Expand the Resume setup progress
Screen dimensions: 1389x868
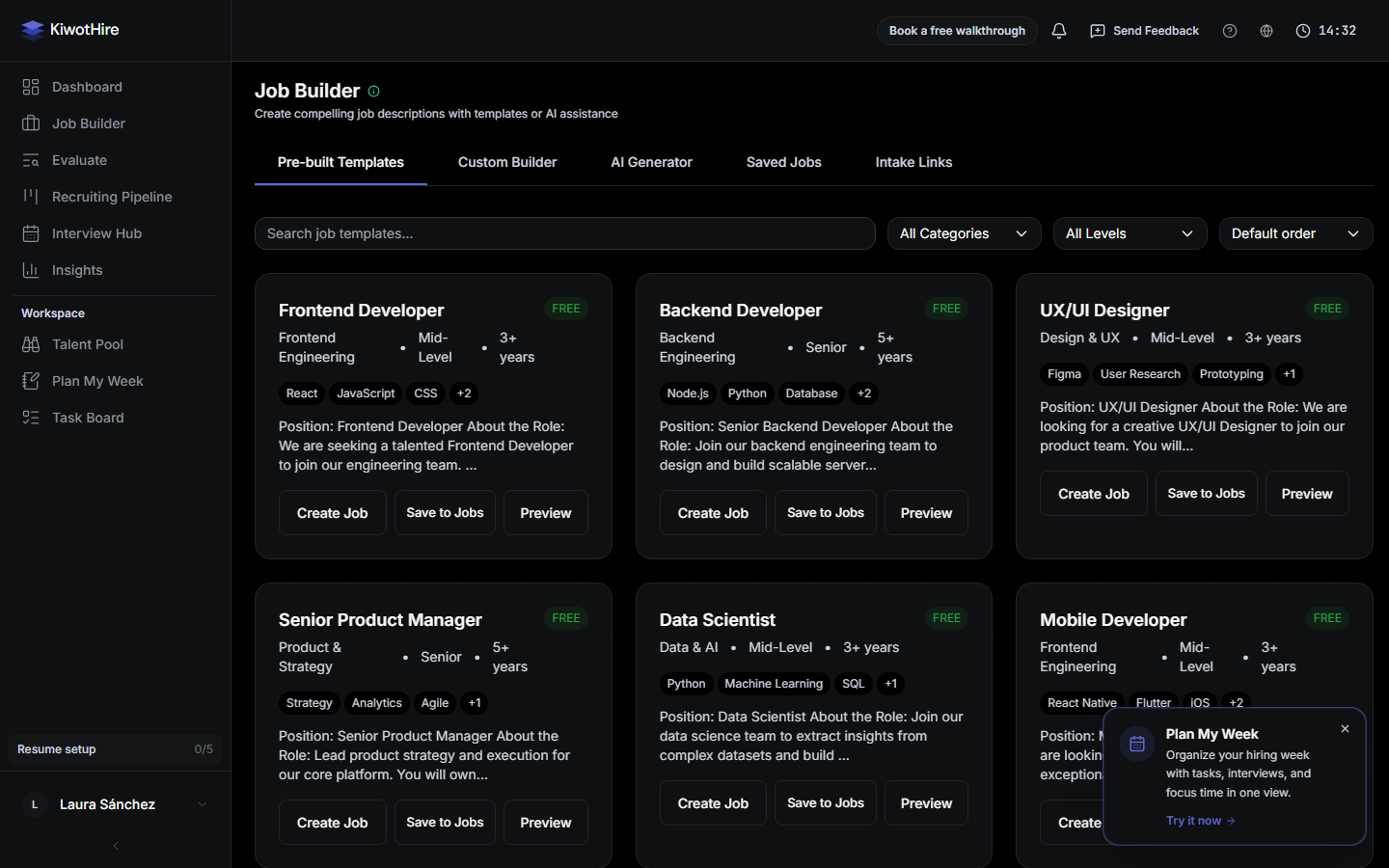tap(115, 749)
